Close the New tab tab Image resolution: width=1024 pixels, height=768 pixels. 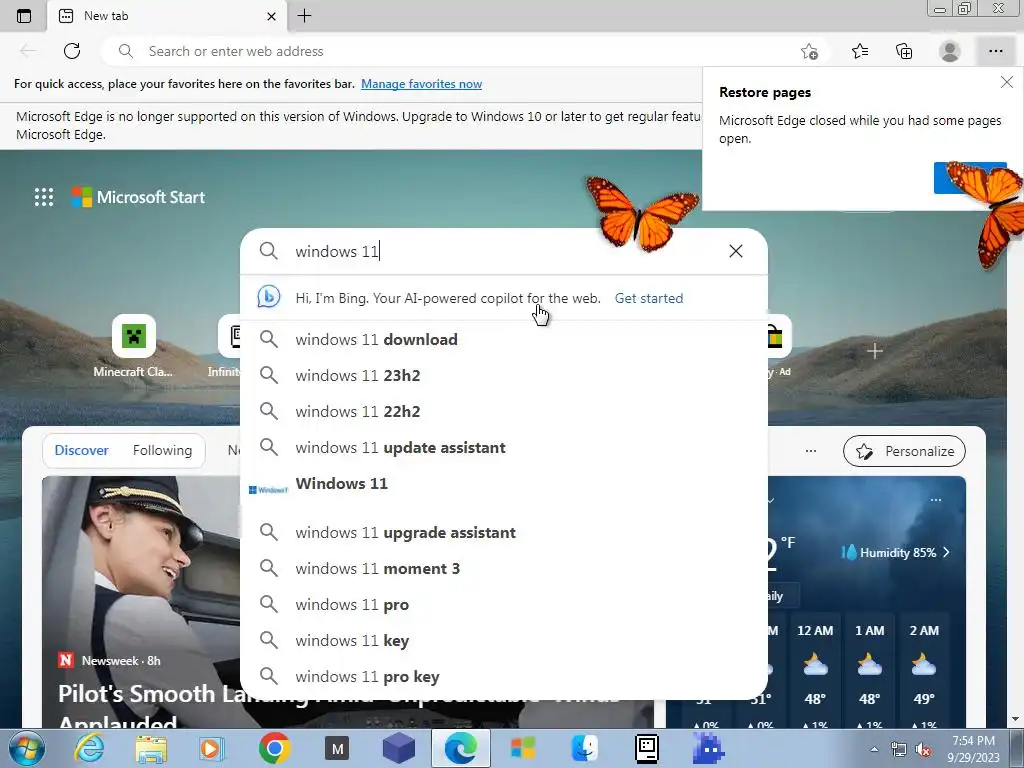point(271,16)
